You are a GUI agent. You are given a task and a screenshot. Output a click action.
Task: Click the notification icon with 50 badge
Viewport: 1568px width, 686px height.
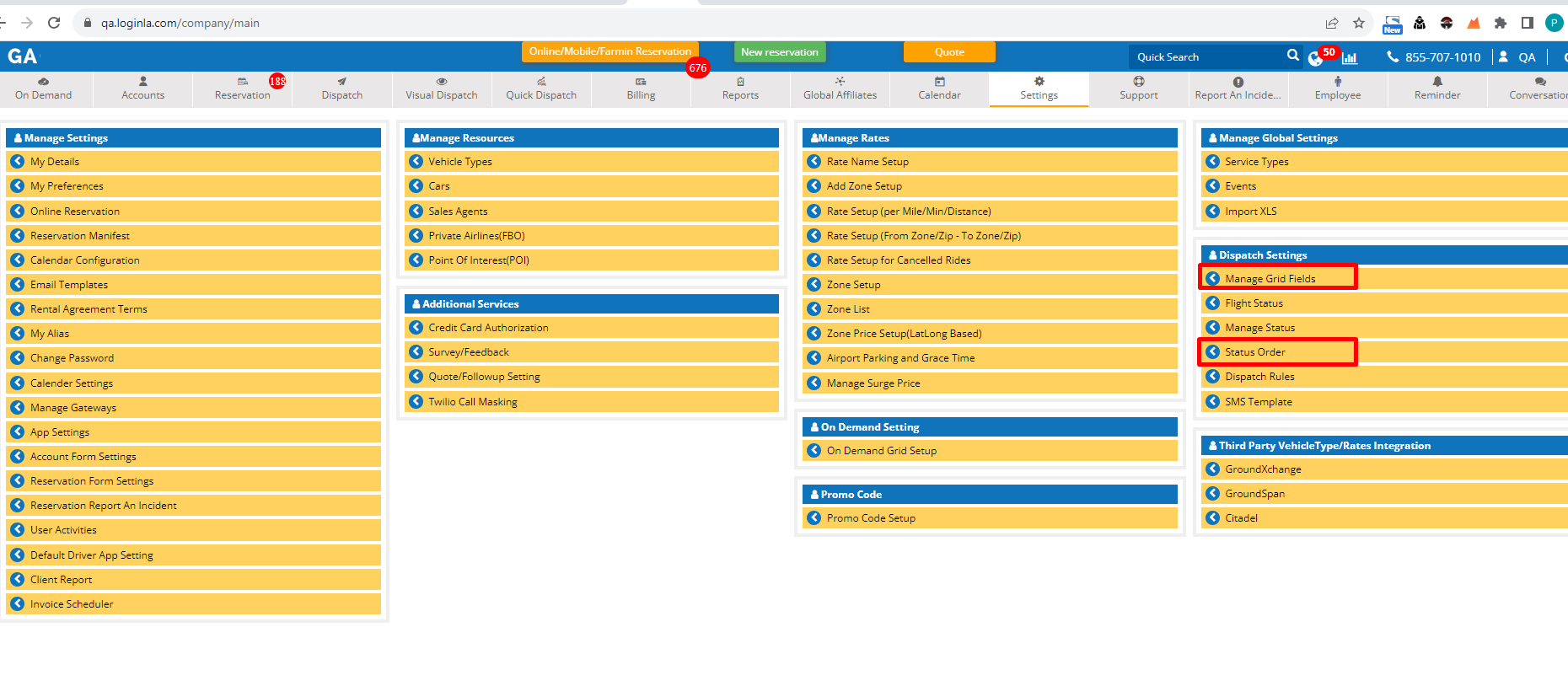point(1316,58)
